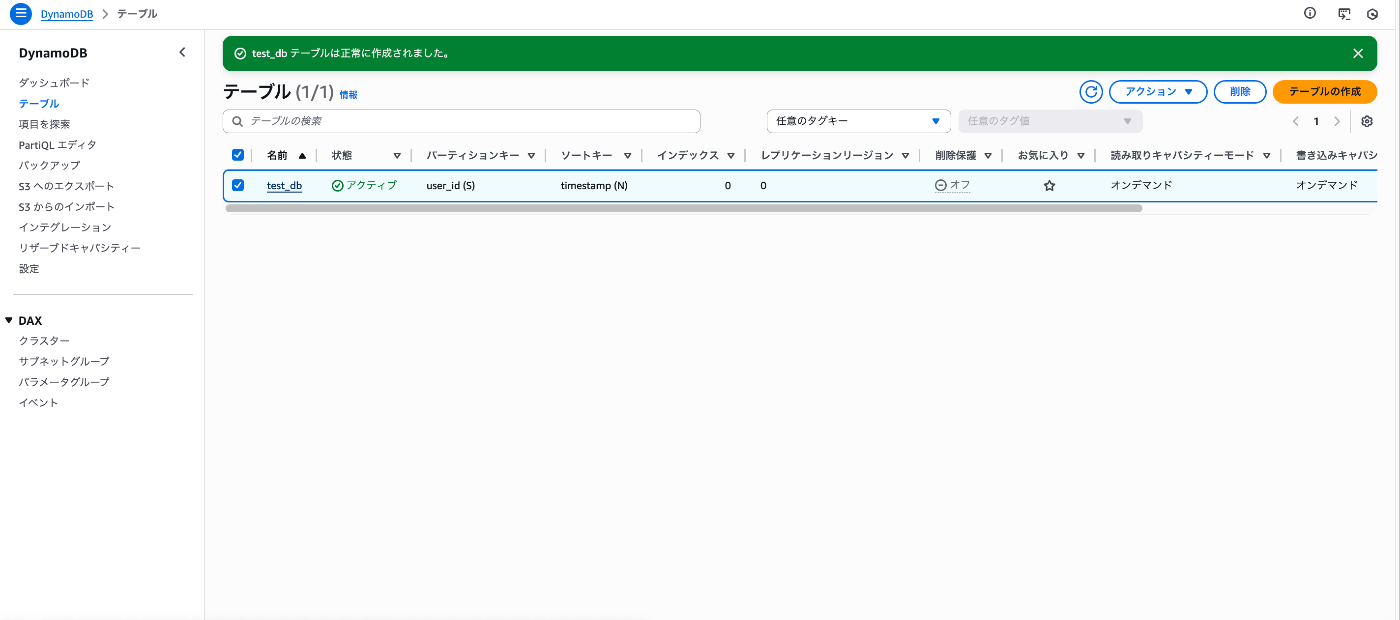Click the info circle icon in the top bar
The width and height of the screenshot is (1400, 620).
pyautogui.click(x=1310, y=14)
